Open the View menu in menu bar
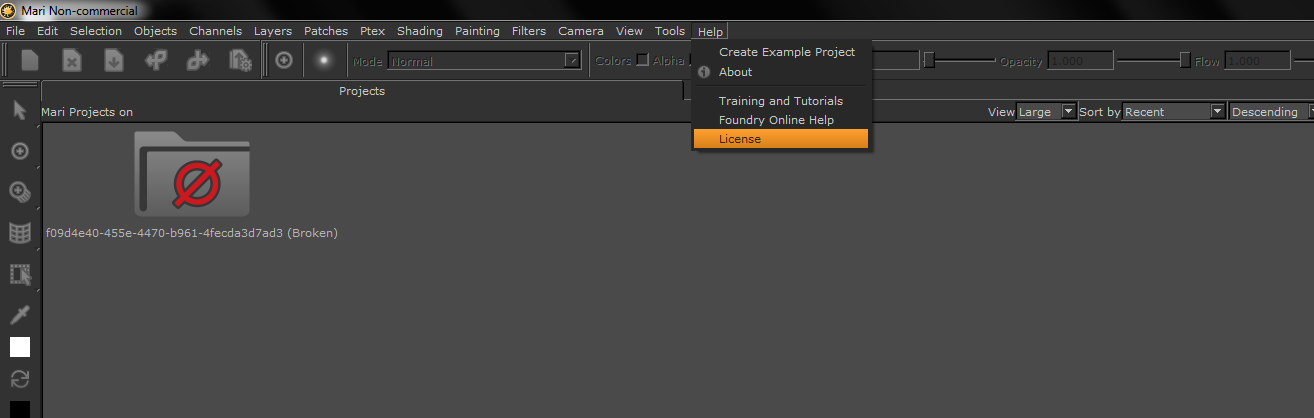Screen dimensions: 1314x418 click(630, 31)
